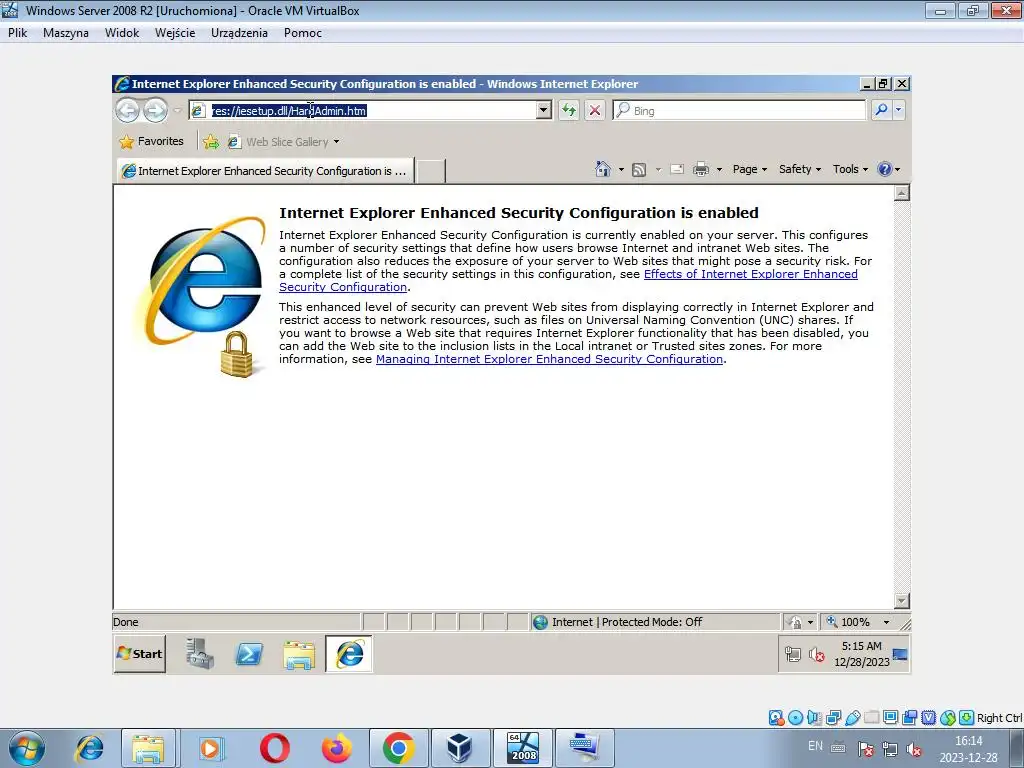This screenshot has width=1024, height=768.
Task: Click guest tray network icon
Action: click(793, 654)
